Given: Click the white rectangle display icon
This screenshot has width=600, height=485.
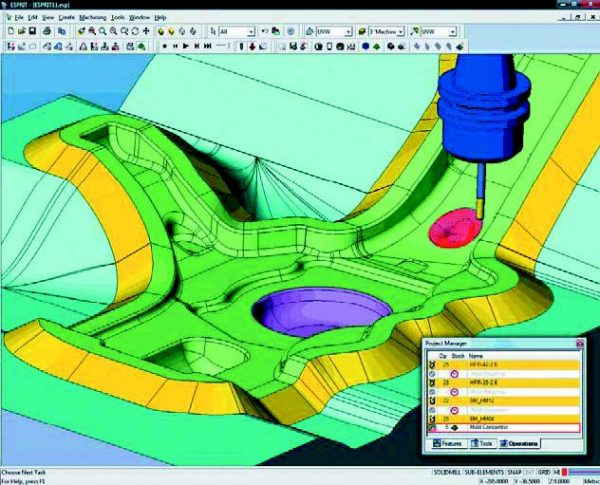Looking at the screenshot, I should click(329, 46).
